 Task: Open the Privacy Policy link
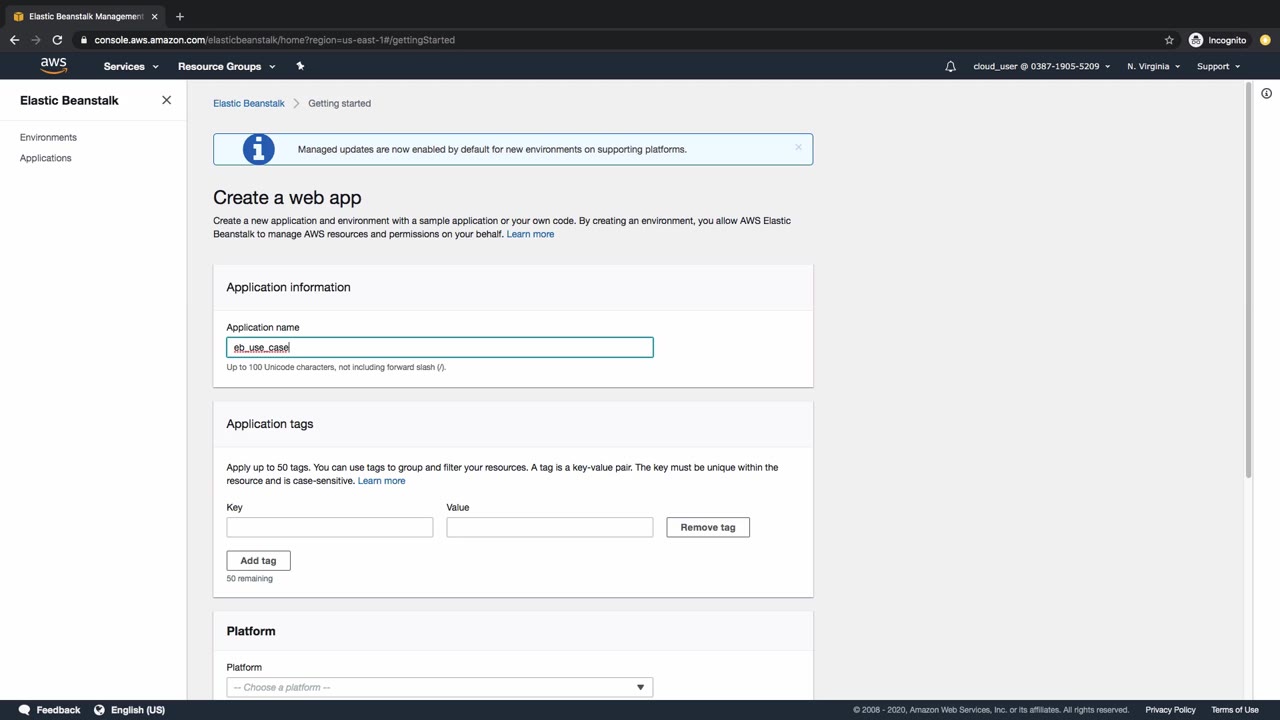1170,710
